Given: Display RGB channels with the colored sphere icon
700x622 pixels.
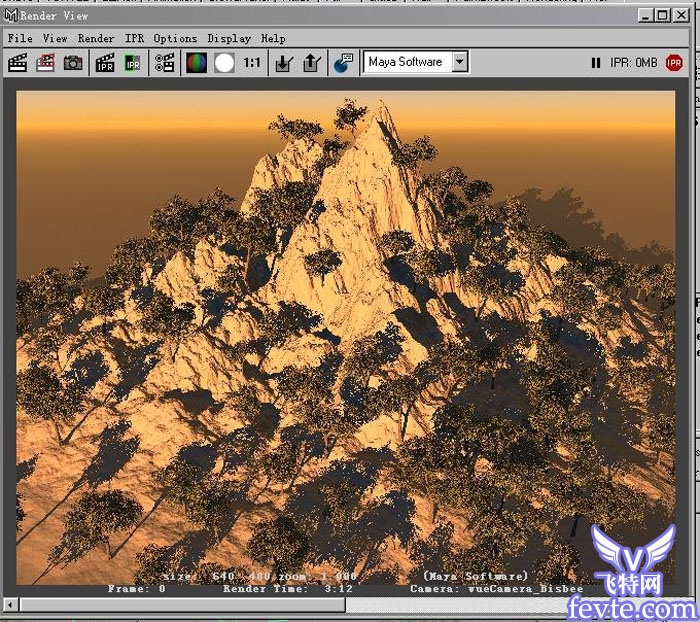Looking at the screenshot, I should coord(196,63).
